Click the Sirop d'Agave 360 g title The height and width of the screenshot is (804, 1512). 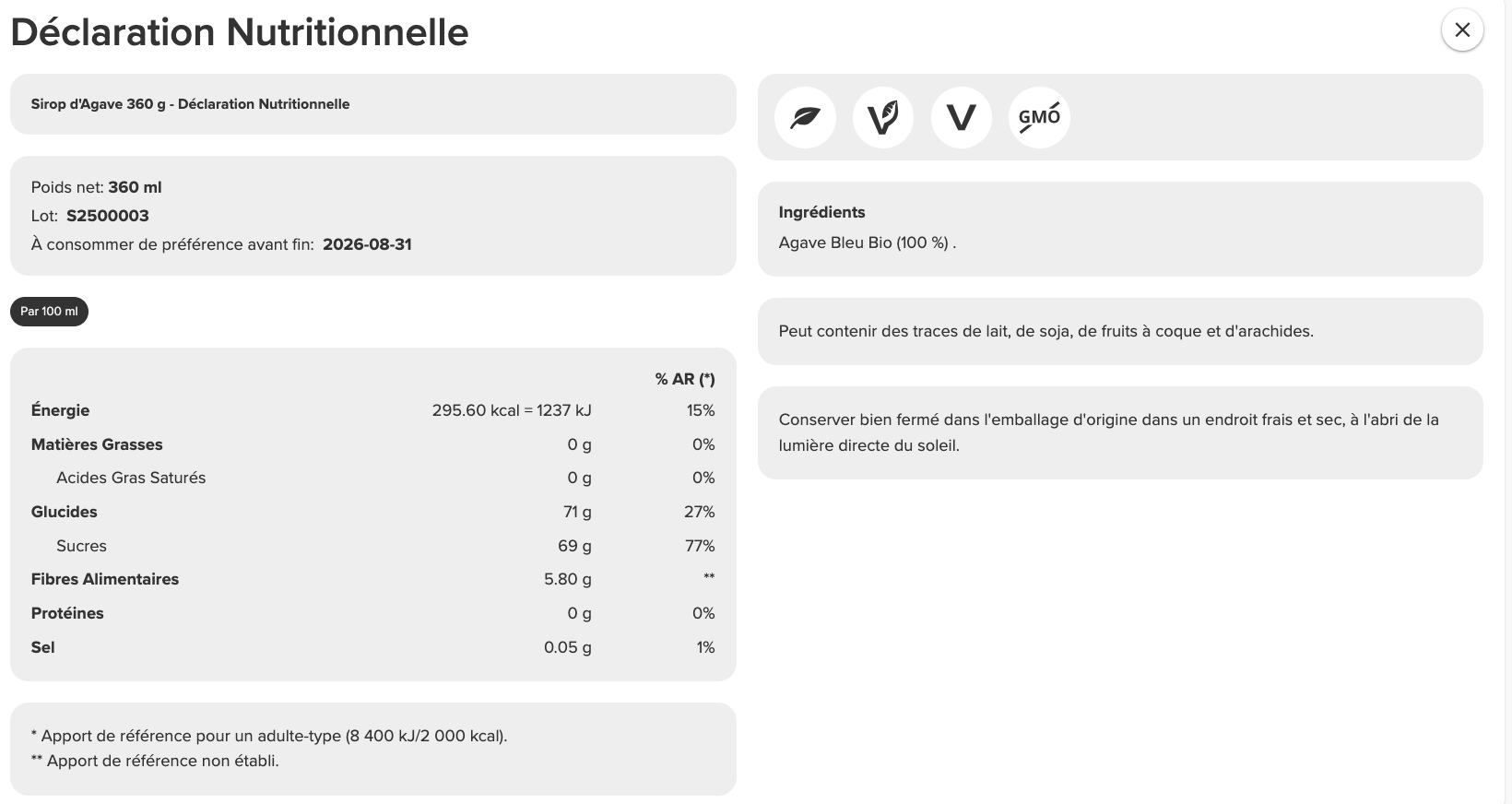[x=190, y=104]
